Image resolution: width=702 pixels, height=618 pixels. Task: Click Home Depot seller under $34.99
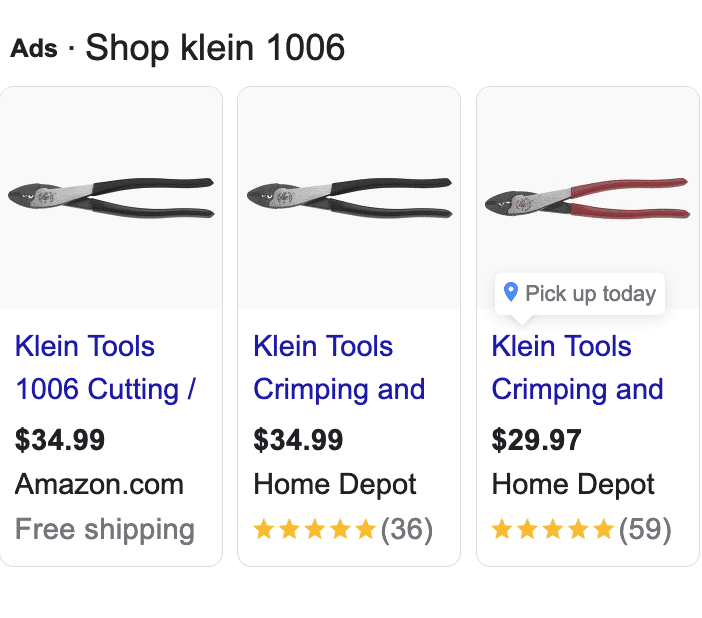(335, 485)
